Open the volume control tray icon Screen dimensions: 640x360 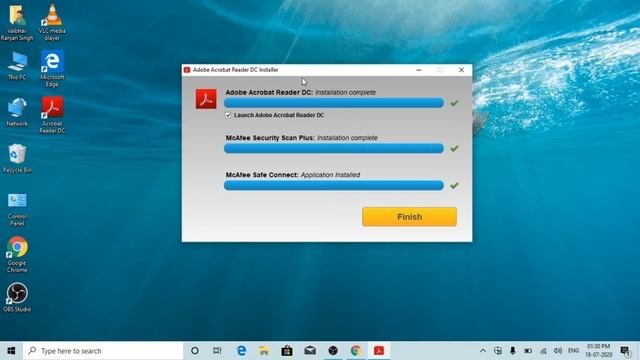558,351
